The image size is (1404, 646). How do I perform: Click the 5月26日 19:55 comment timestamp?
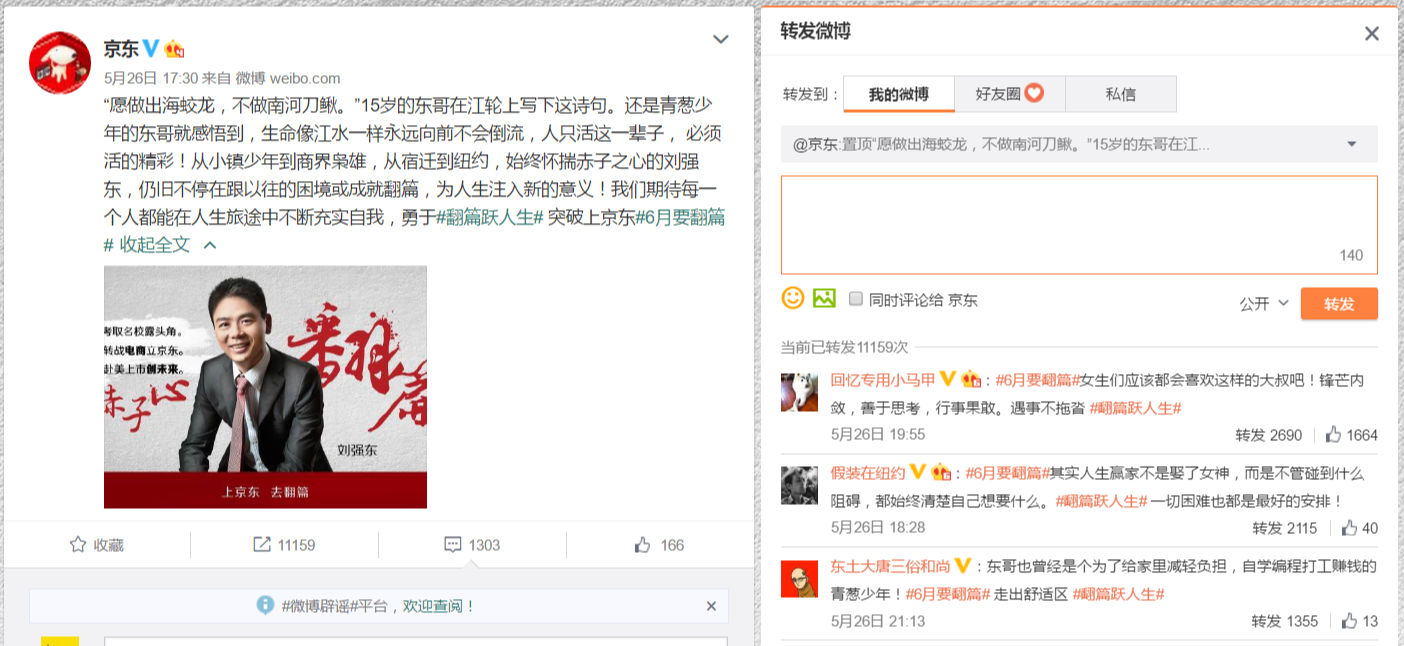tap(878, 435)
